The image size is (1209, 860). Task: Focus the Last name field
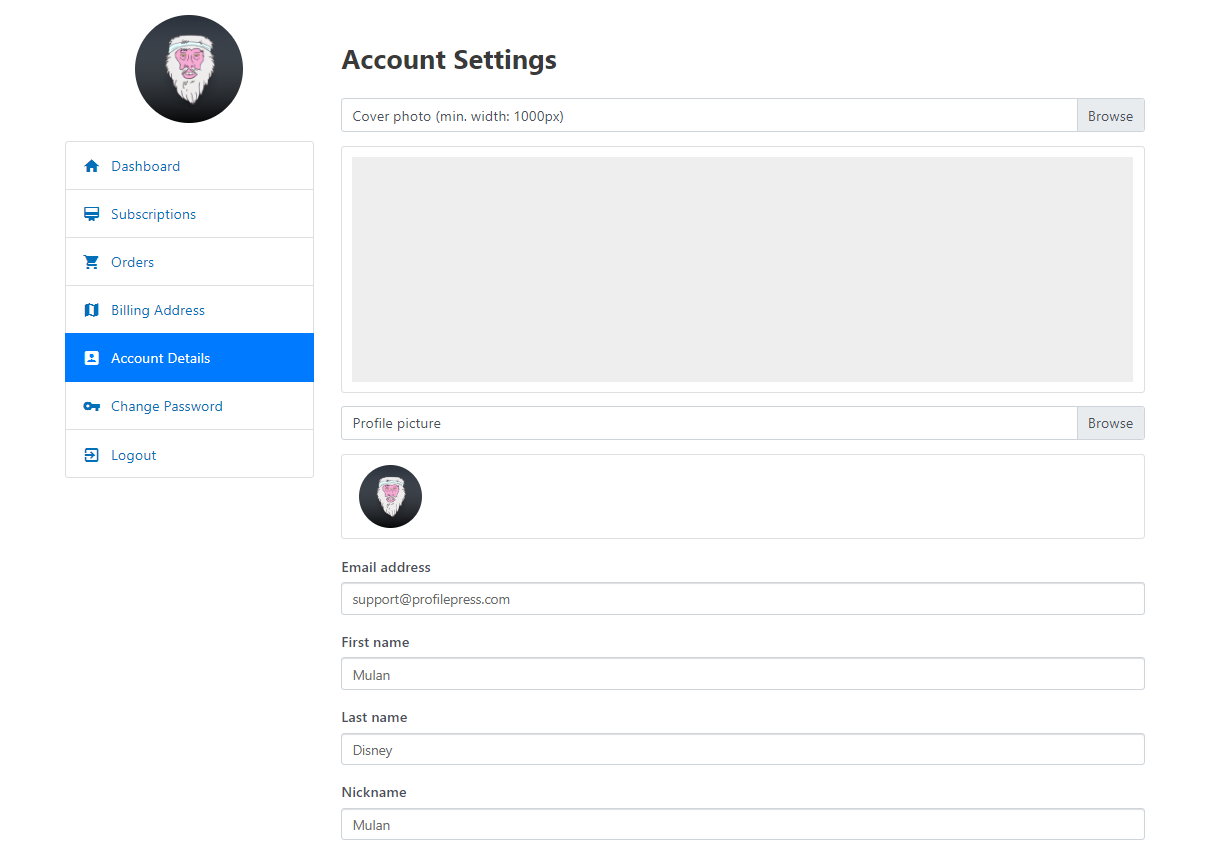tap(743, 749)
